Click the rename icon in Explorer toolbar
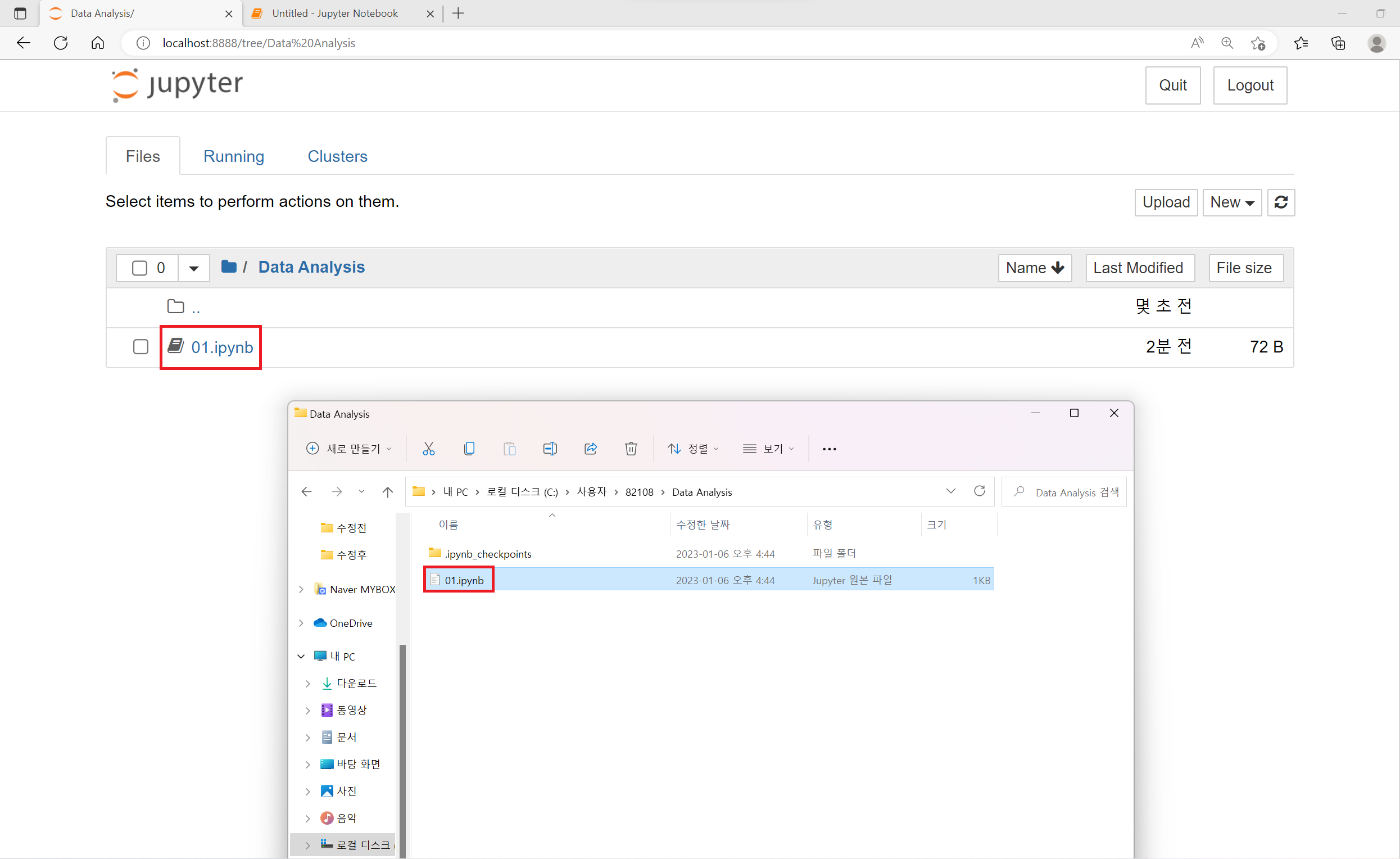This screenshot has width=1400, height=859. pyautogui.click(x=550, y=449)
